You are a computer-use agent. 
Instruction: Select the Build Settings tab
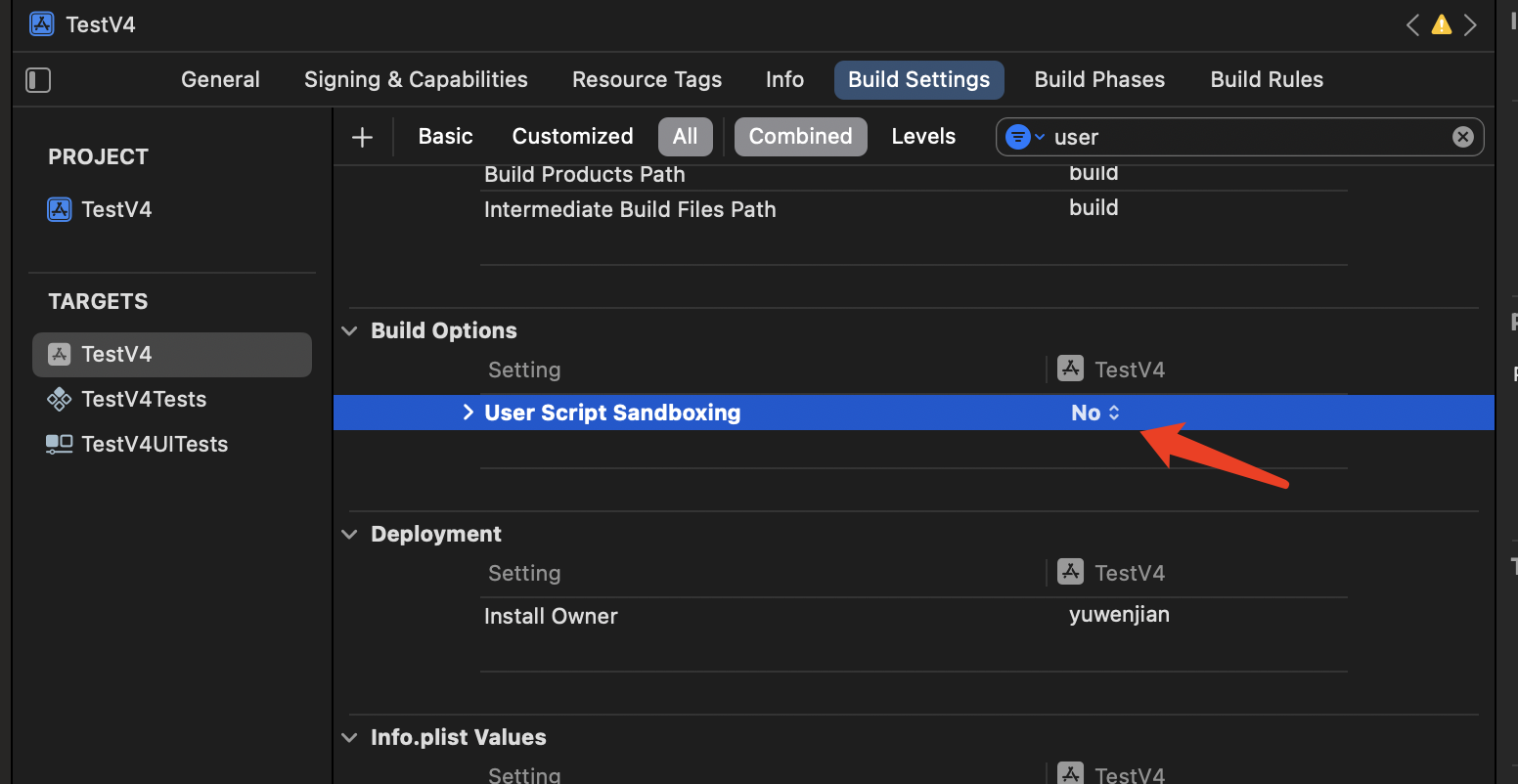918,80
